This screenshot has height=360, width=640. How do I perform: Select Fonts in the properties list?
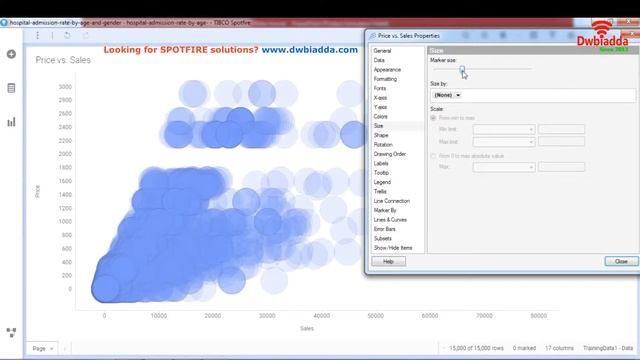(x=380, y=89)
